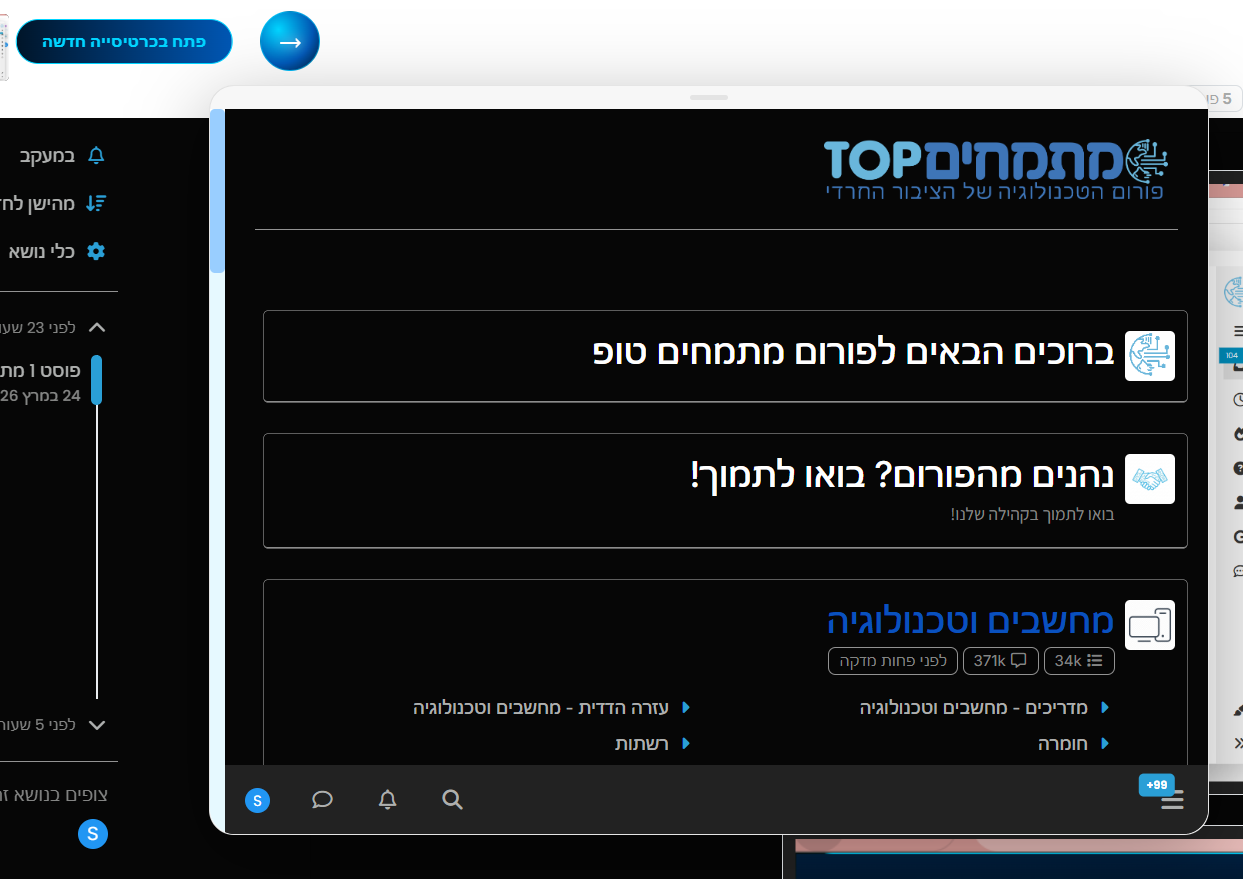This screenshot has height=879, width=1243.
Task: Click the פתח בכרטיסייה חדשה button
Action: click(124, 42)
